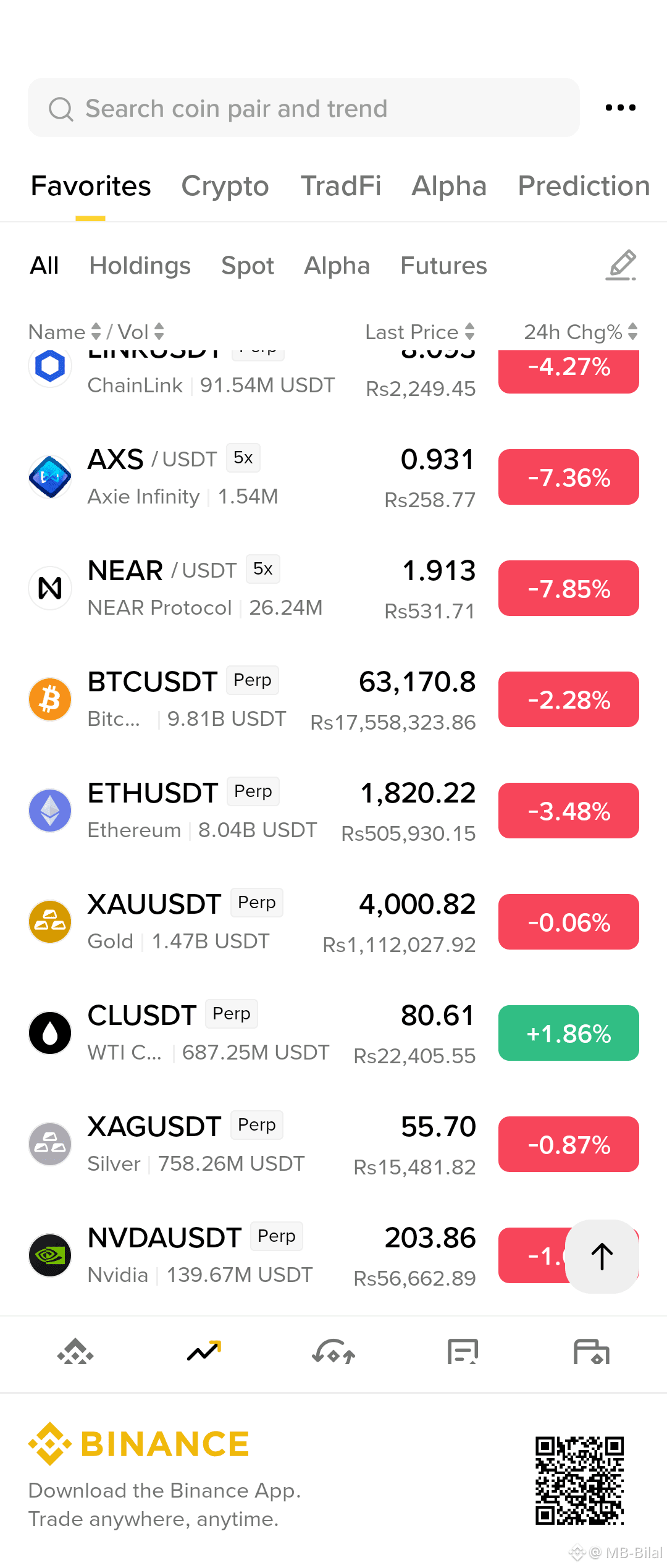The width and height of the screenshot is (667, 1568).
Task: Sort list by Last Price arrows
Action: [470, 332]
